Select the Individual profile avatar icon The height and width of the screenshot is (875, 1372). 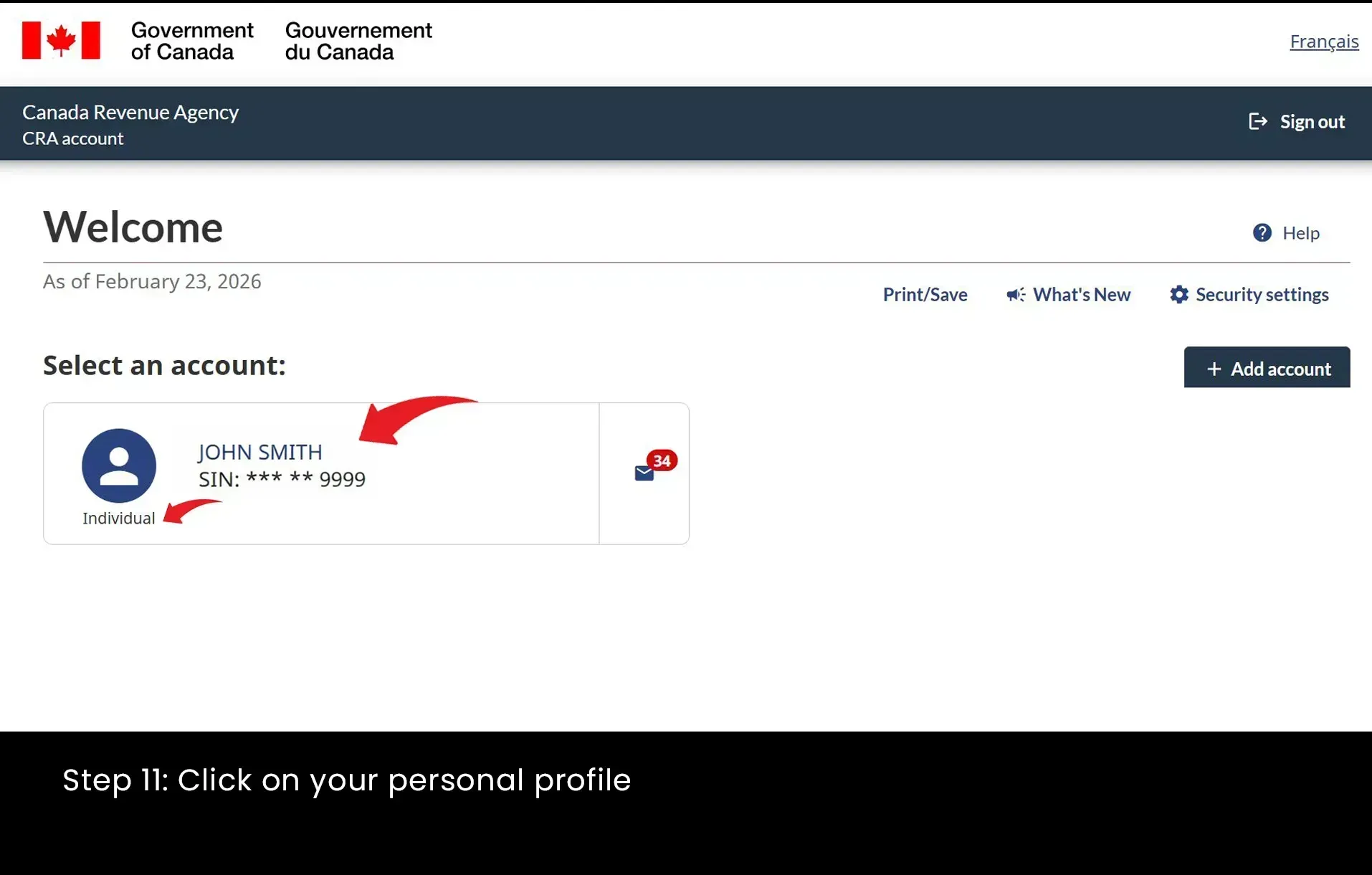pos(119,465)
